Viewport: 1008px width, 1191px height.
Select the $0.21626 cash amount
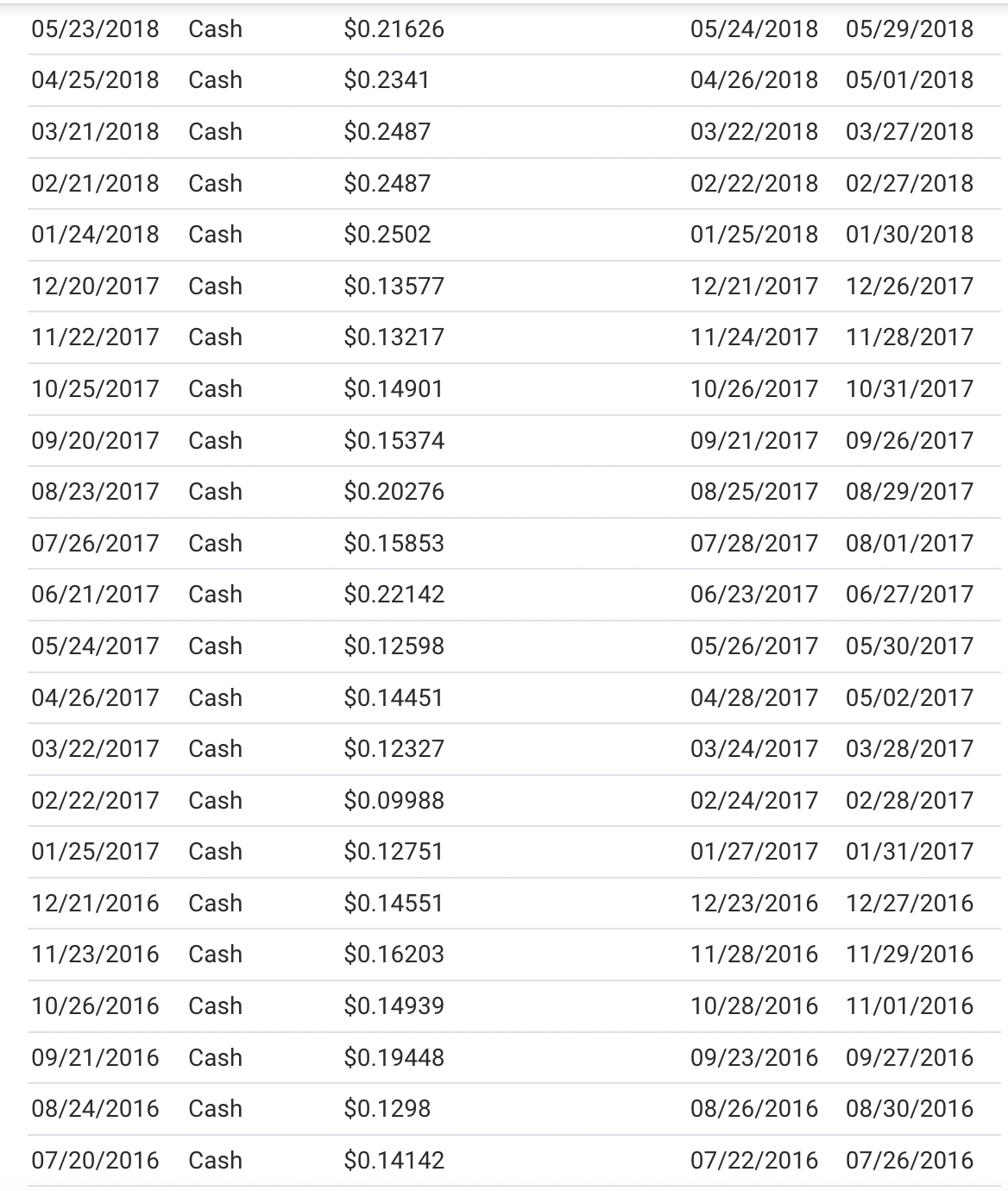pyautogui.click(x=394, y=29)
